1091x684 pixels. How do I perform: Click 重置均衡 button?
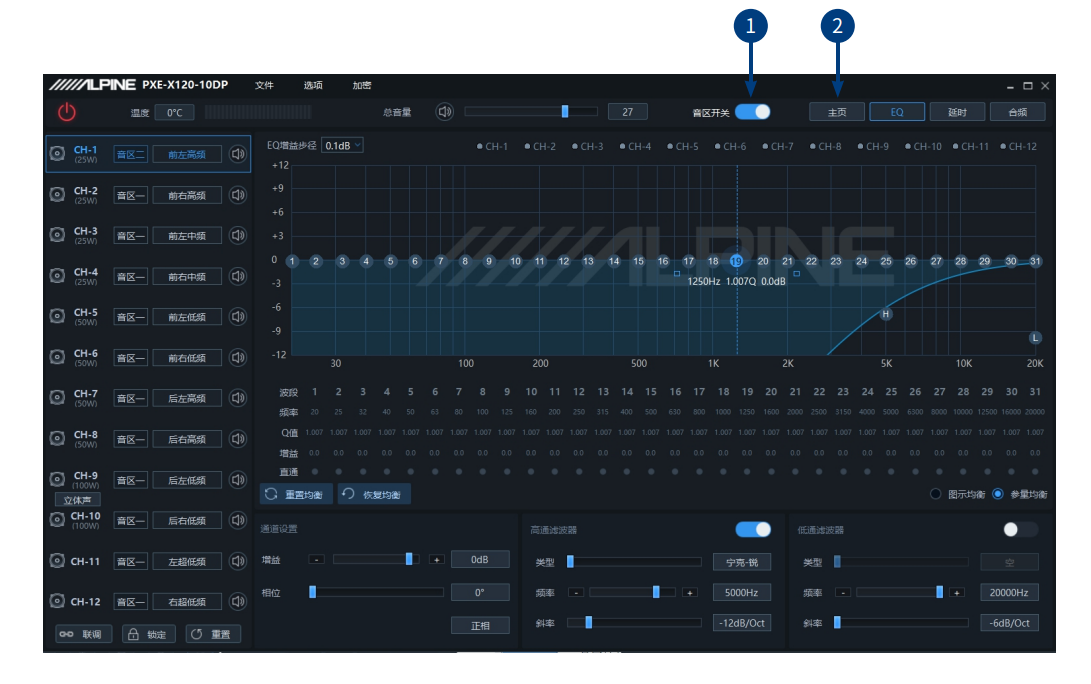tap(296, 494)
